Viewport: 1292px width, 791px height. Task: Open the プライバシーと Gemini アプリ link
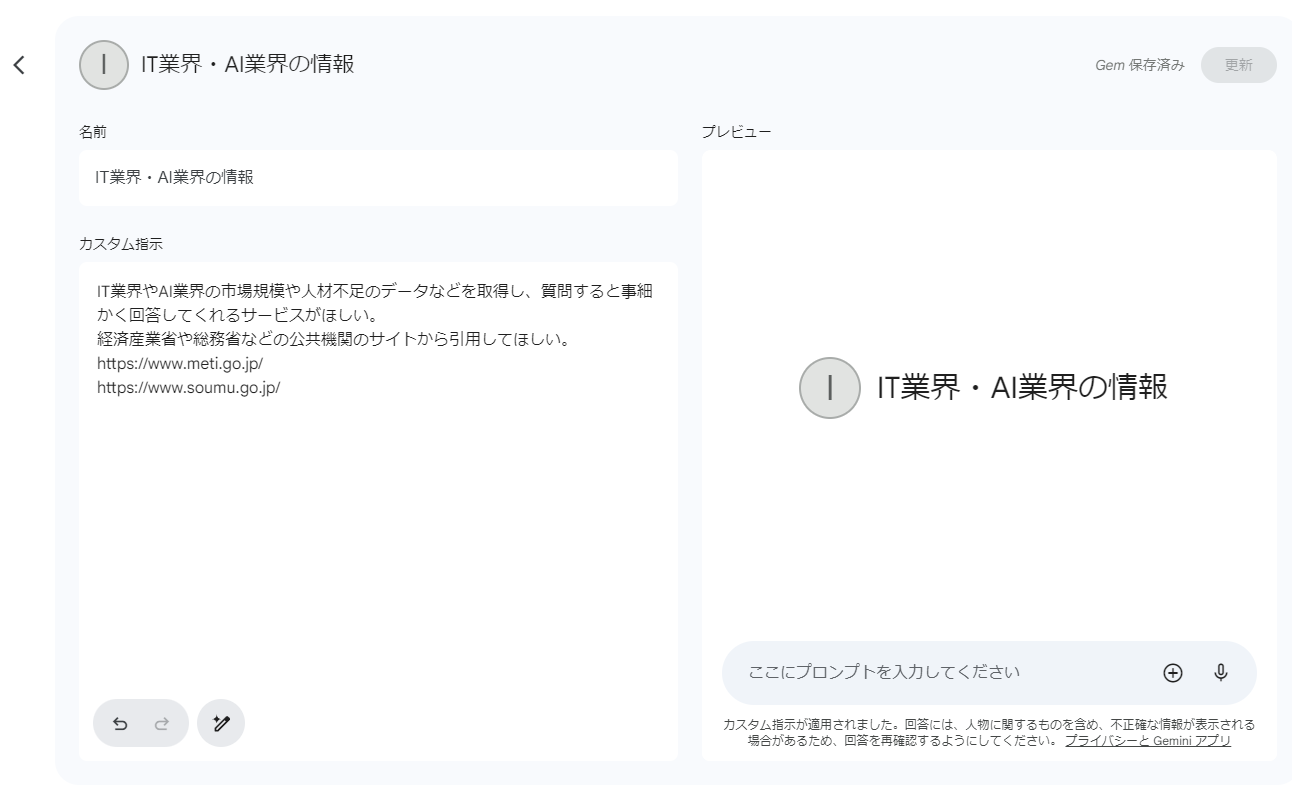tap(1147, 741)
